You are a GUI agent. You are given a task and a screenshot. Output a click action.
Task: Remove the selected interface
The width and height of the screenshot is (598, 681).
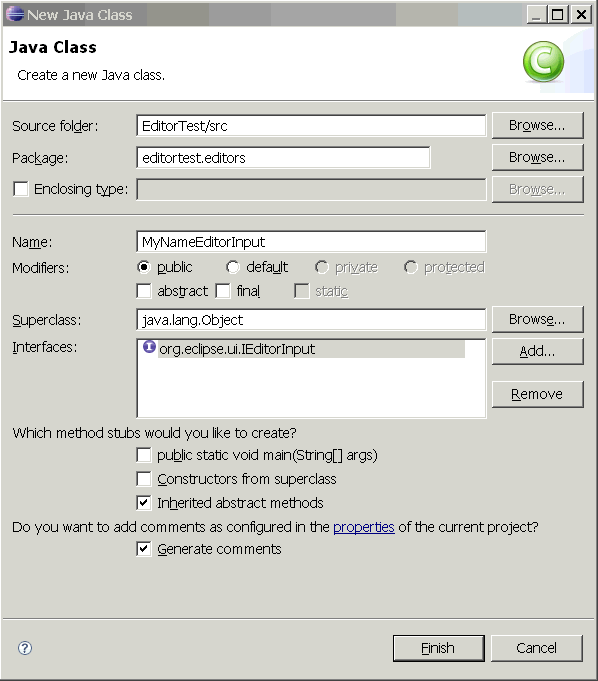537,394
